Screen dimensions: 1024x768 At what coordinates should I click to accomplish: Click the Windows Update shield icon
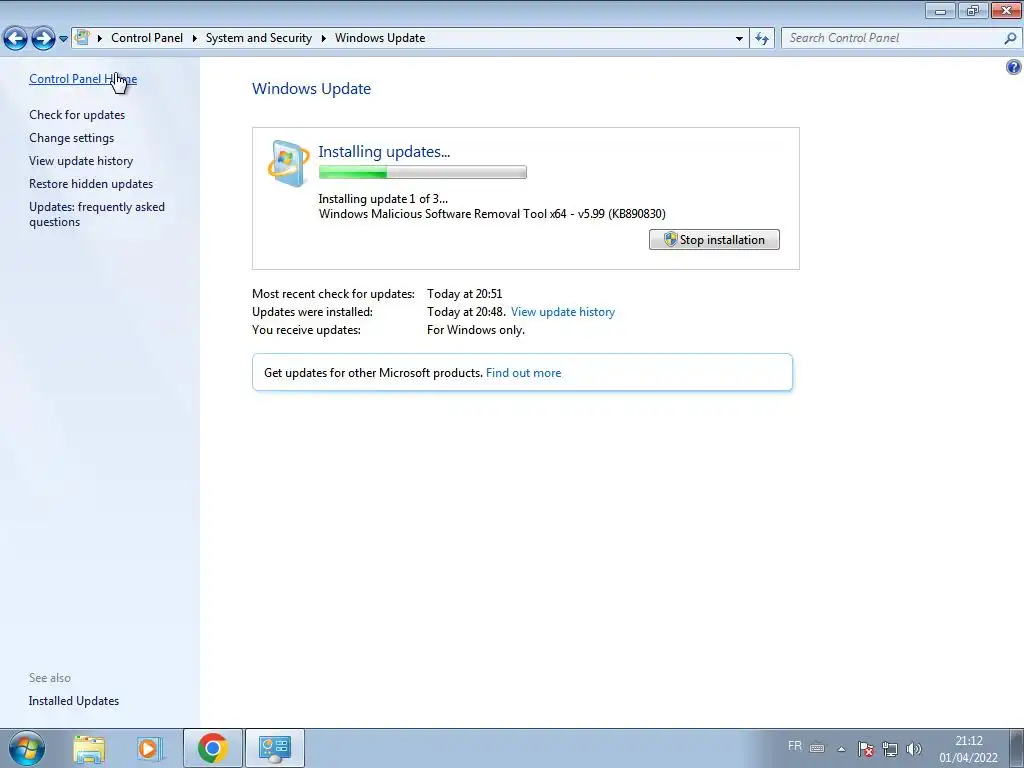click(x=288, y=163)
